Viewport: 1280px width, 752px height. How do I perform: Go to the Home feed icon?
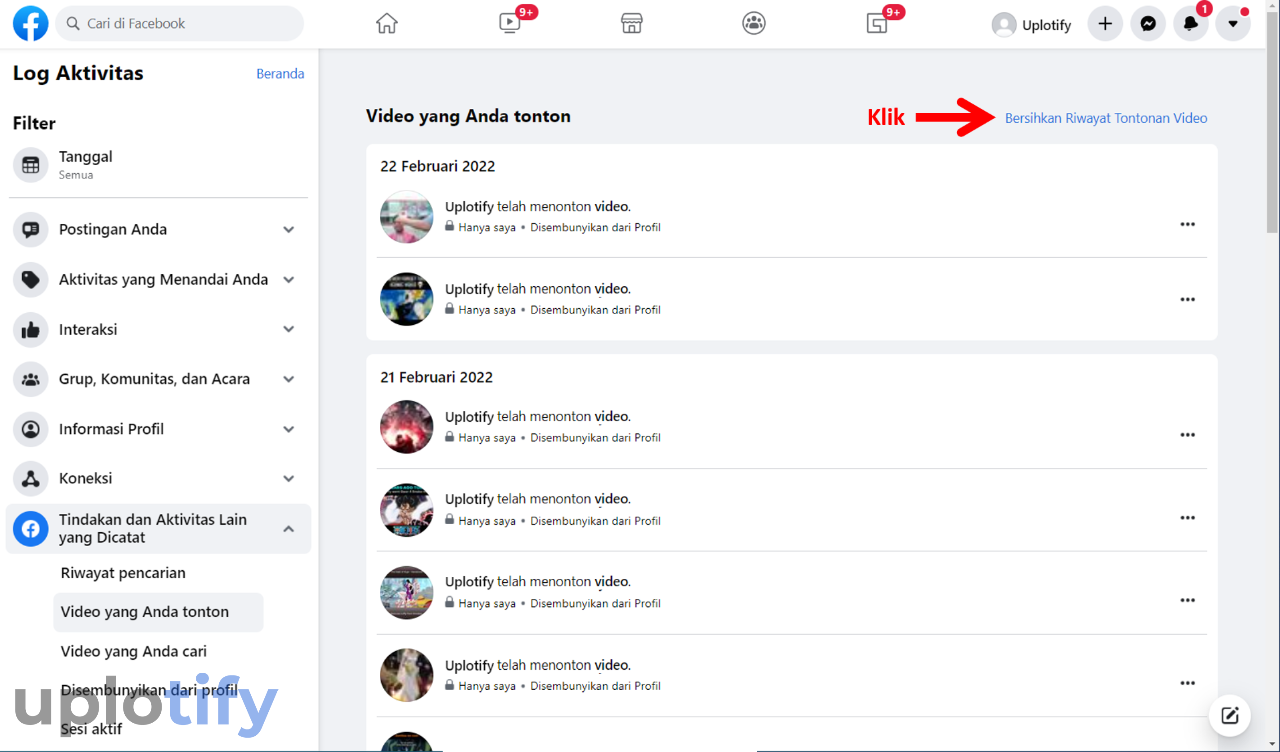[x=387, y=23]
